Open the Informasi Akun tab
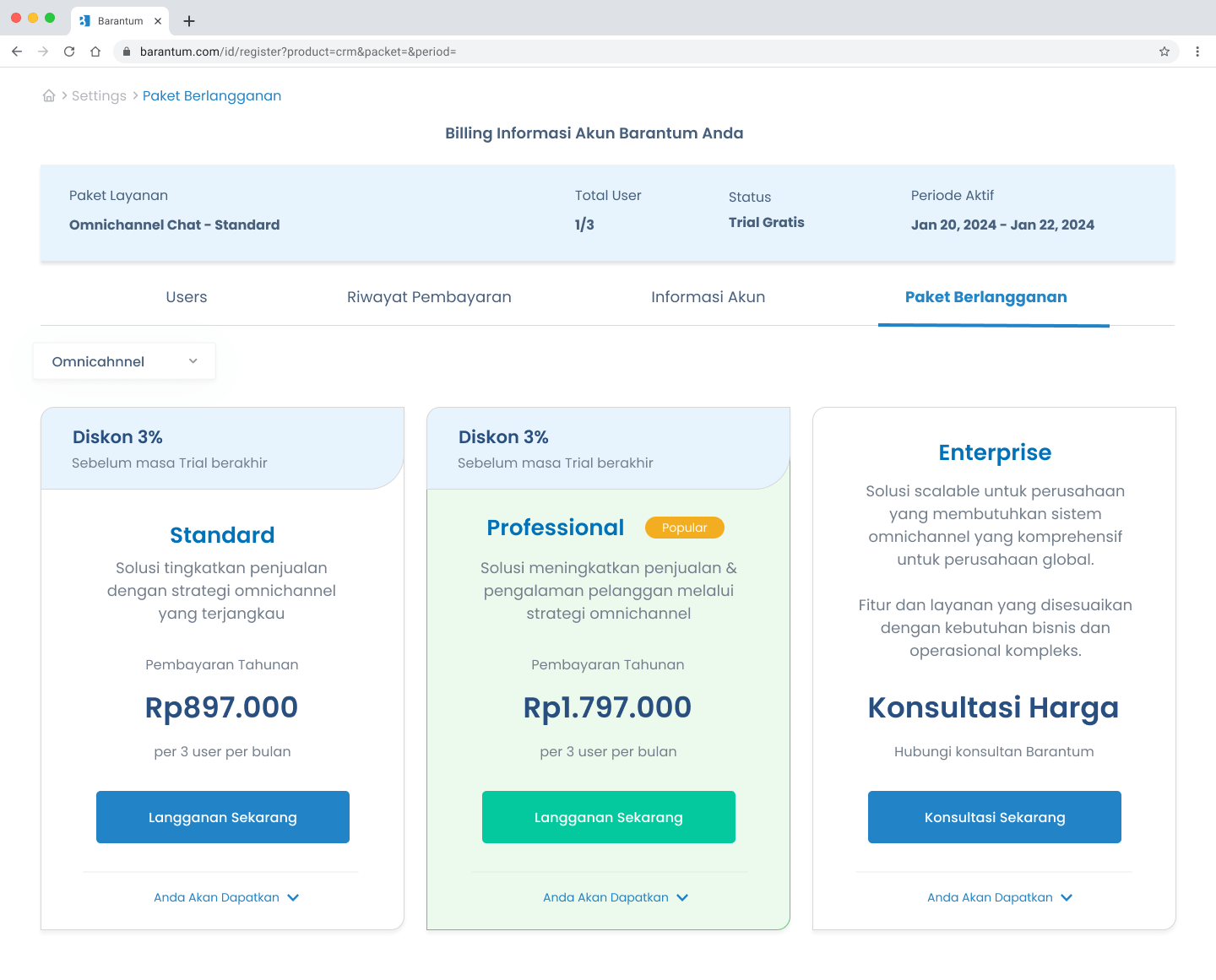This screenshot has width=1216, height=980. [708, 297]
